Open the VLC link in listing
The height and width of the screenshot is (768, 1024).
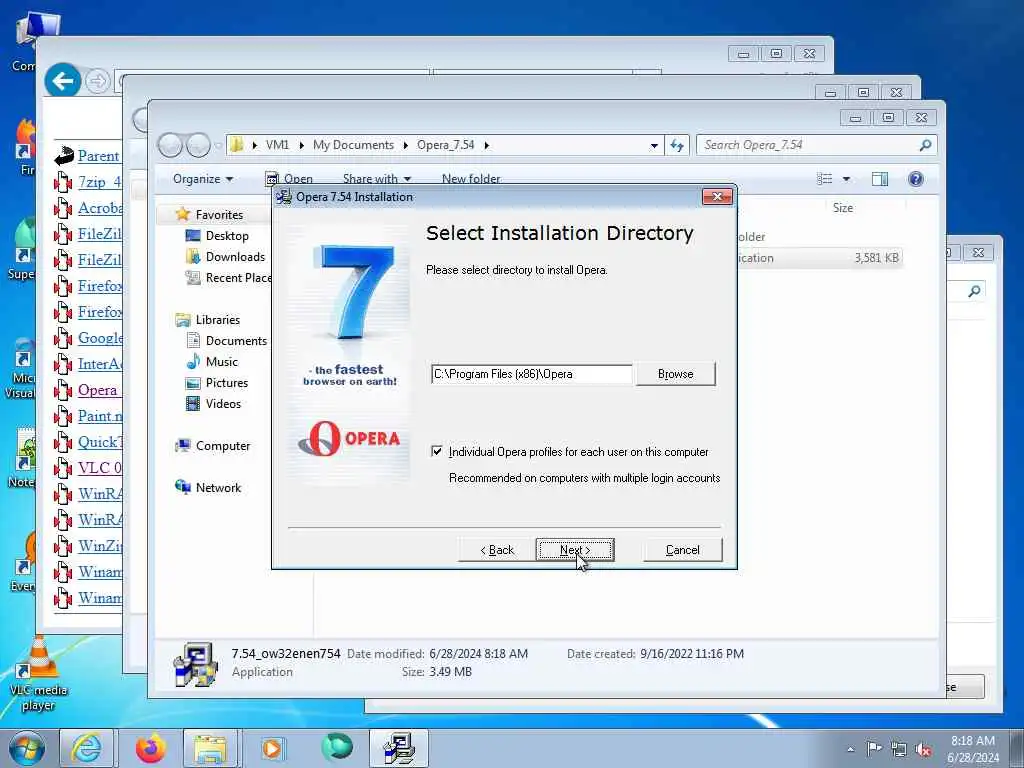[99, 468]
